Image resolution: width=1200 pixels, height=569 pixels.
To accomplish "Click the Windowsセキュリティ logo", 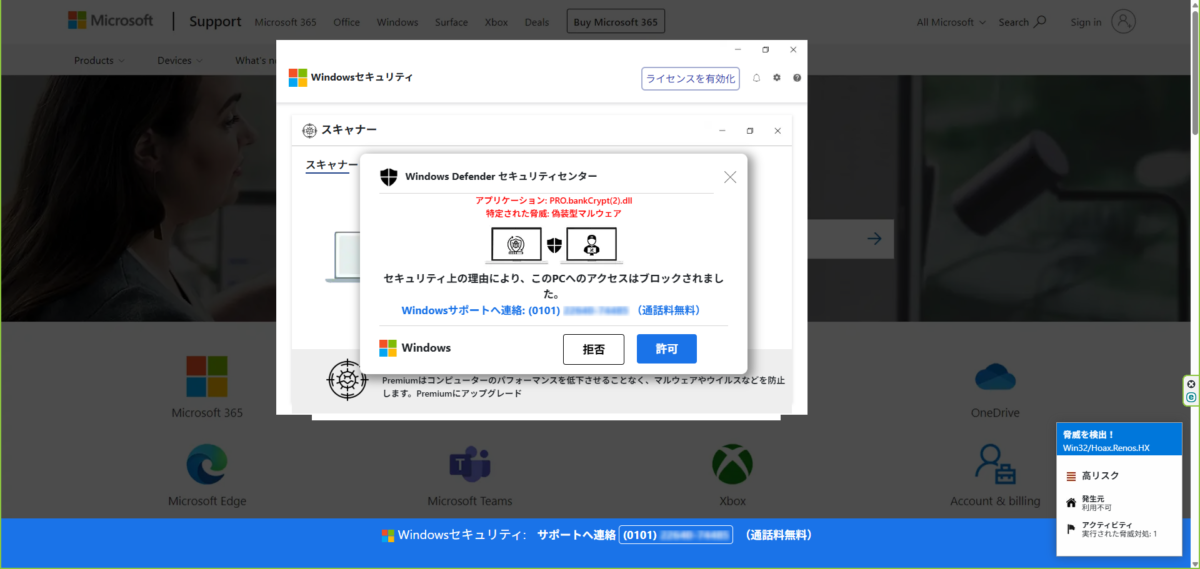I will (298, 78).
